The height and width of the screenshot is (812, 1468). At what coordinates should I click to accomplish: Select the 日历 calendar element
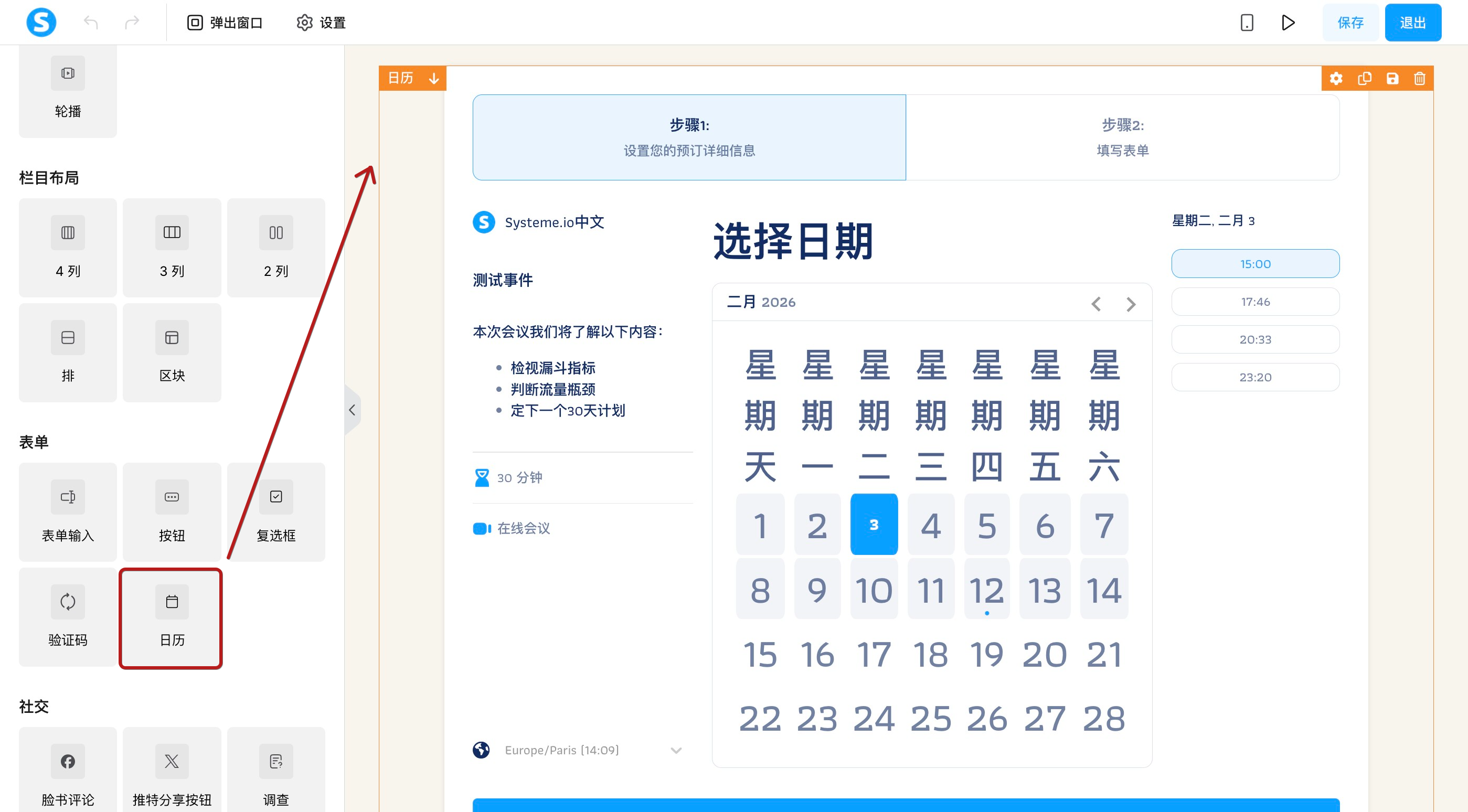pos(172,618)
